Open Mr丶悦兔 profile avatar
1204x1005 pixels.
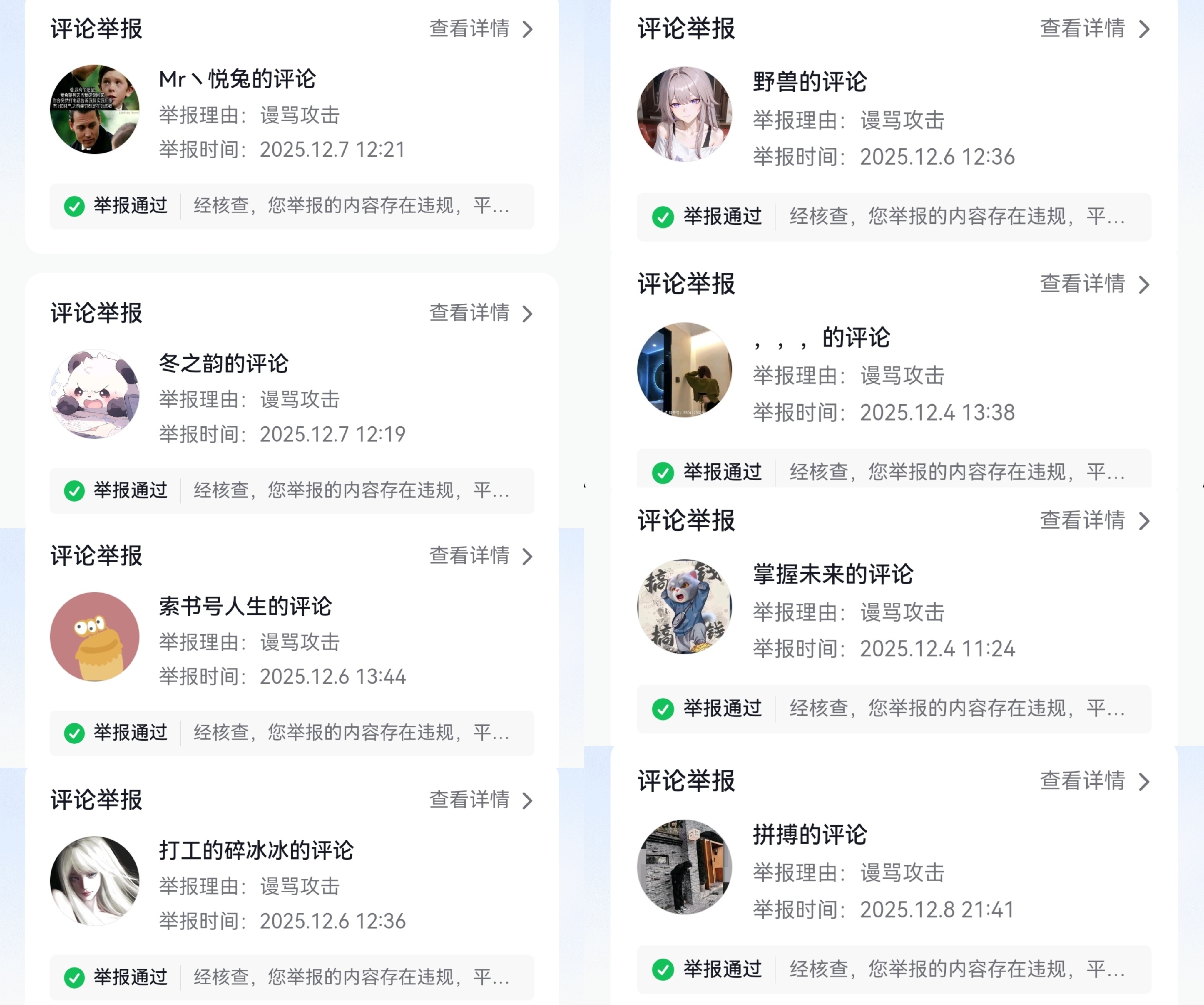[95, 109]
